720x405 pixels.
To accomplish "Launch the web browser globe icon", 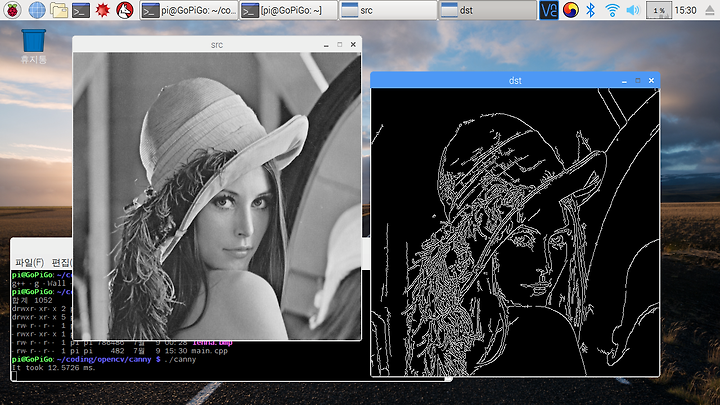I will pos(37,10).
